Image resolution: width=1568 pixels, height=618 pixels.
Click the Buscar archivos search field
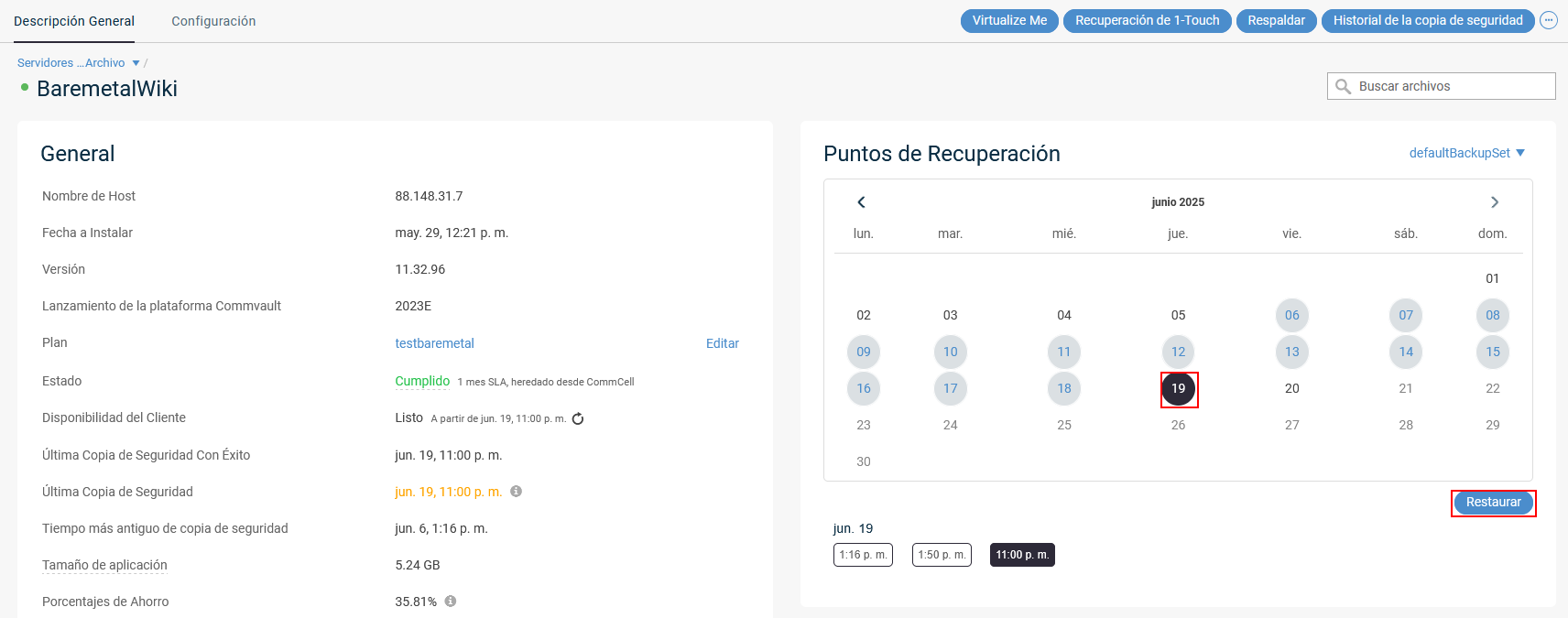pyautogui.click(x=1452, y=86)
